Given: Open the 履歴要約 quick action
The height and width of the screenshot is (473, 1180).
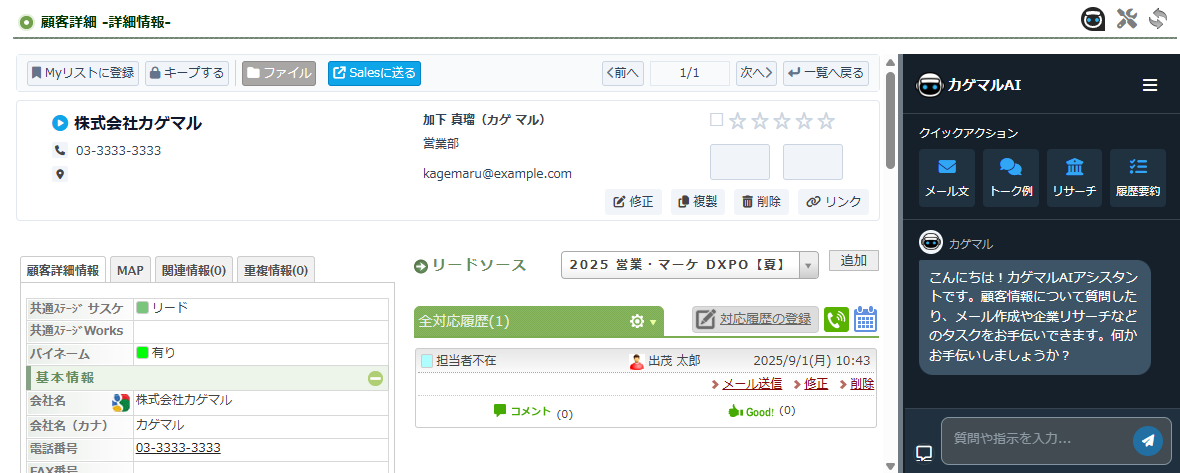Looking at the screenshot, I should 1138,177.
